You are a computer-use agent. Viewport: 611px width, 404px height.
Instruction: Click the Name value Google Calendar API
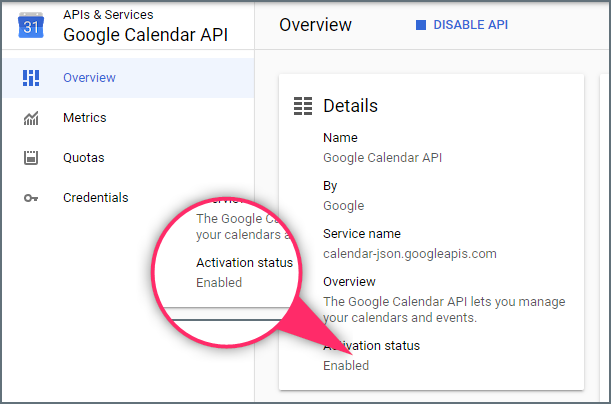(x=382, y=157)
